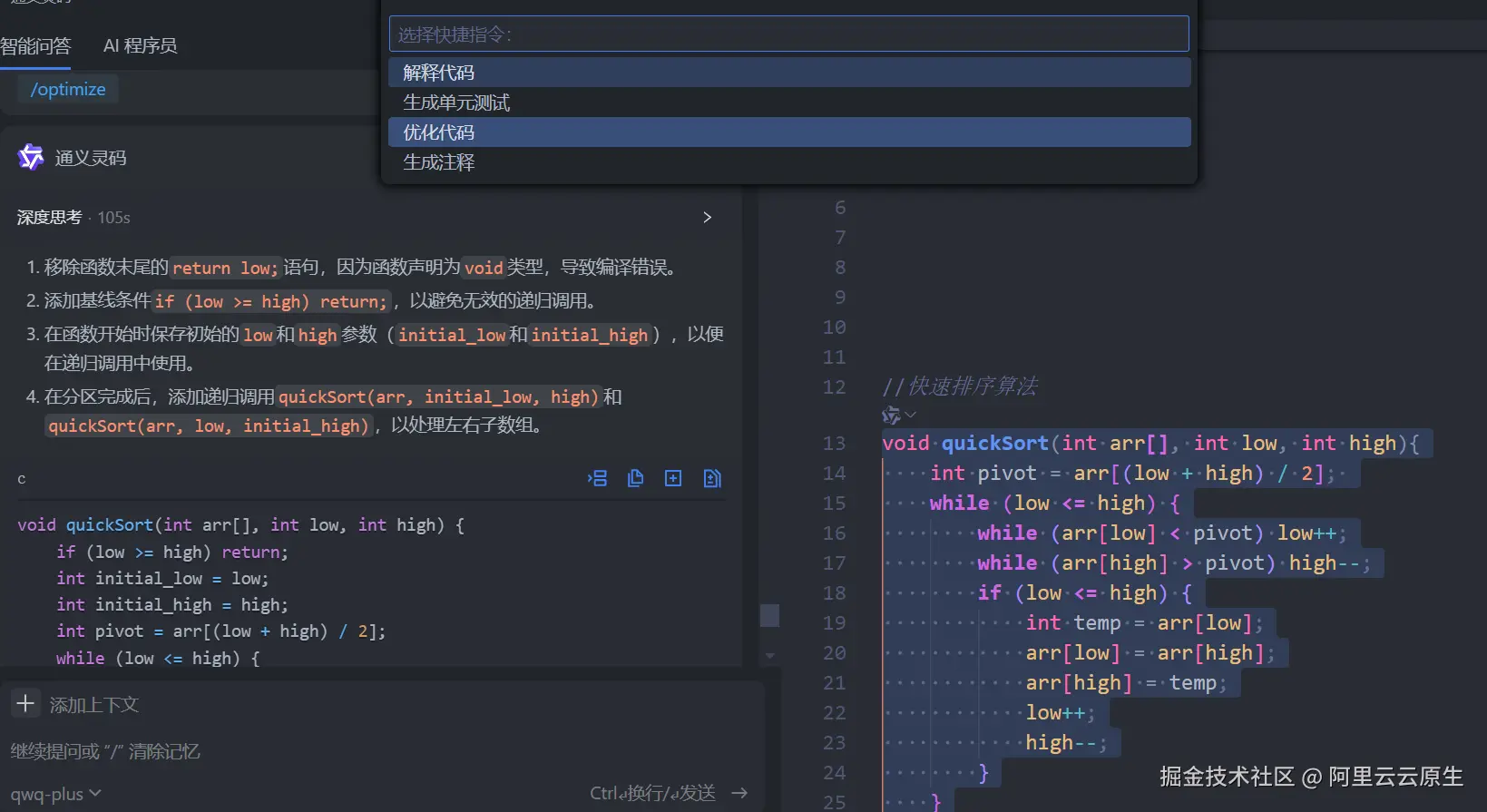Click high--; on editor line 23
1487x812 pixels.
[1066, 743]
